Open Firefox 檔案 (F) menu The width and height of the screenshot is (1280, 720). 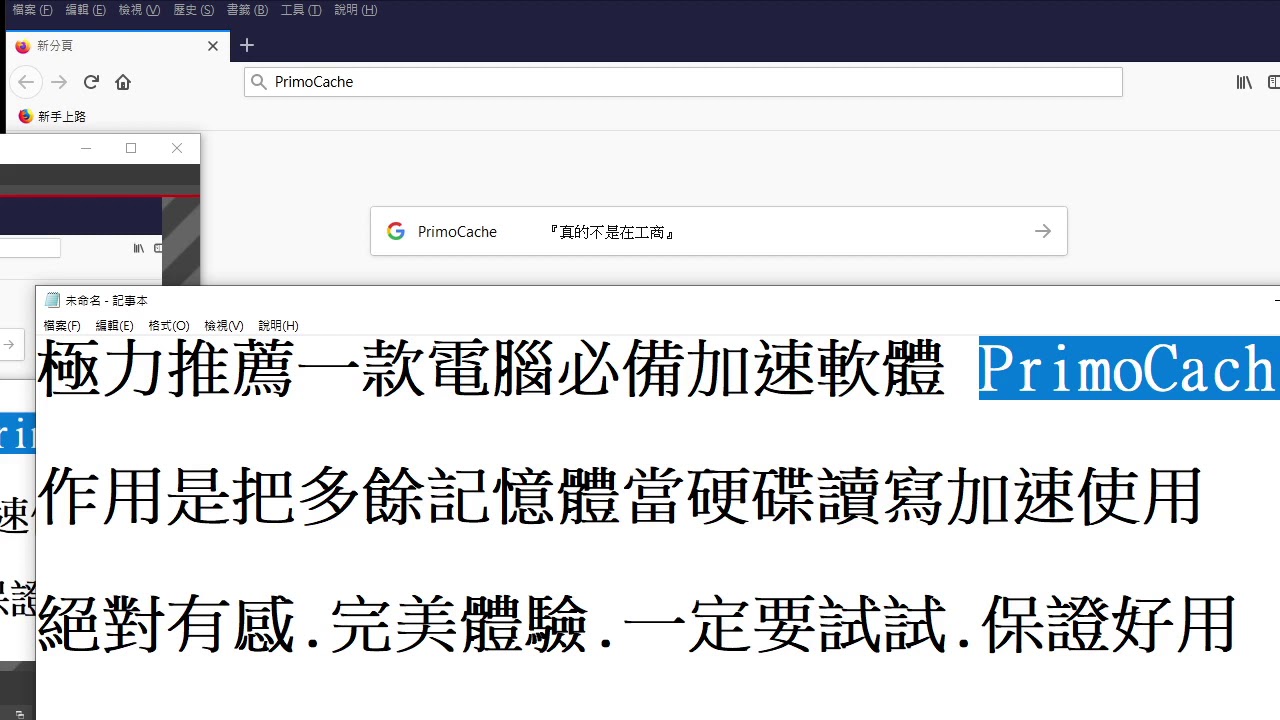[x=32, y=10]
